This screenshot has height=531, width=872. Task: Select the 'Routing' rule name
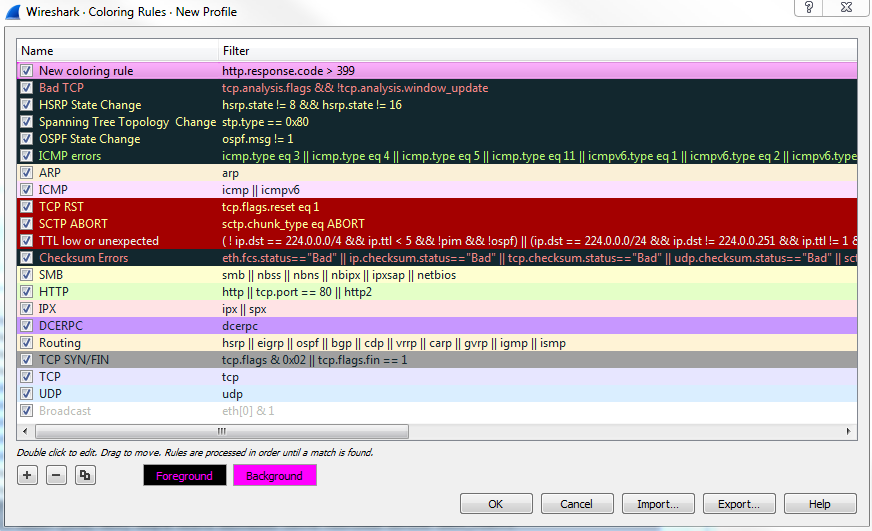coord(60,343)
